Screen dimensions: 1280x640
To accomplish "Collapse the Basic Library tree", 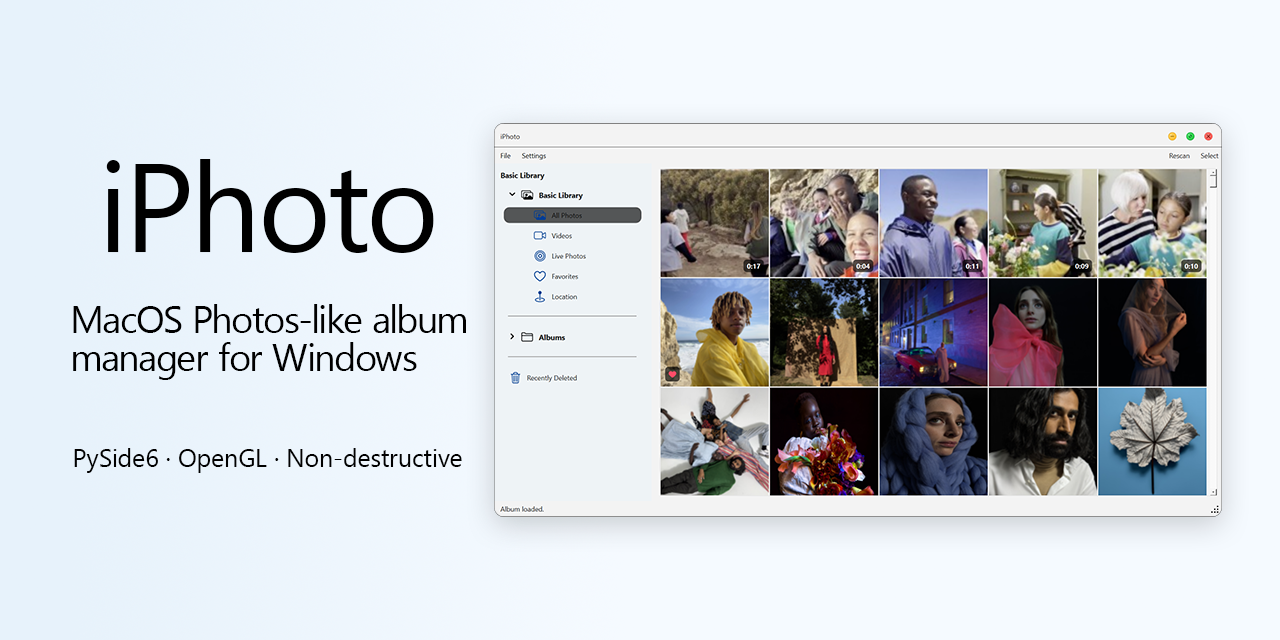I will click(511, 195).
